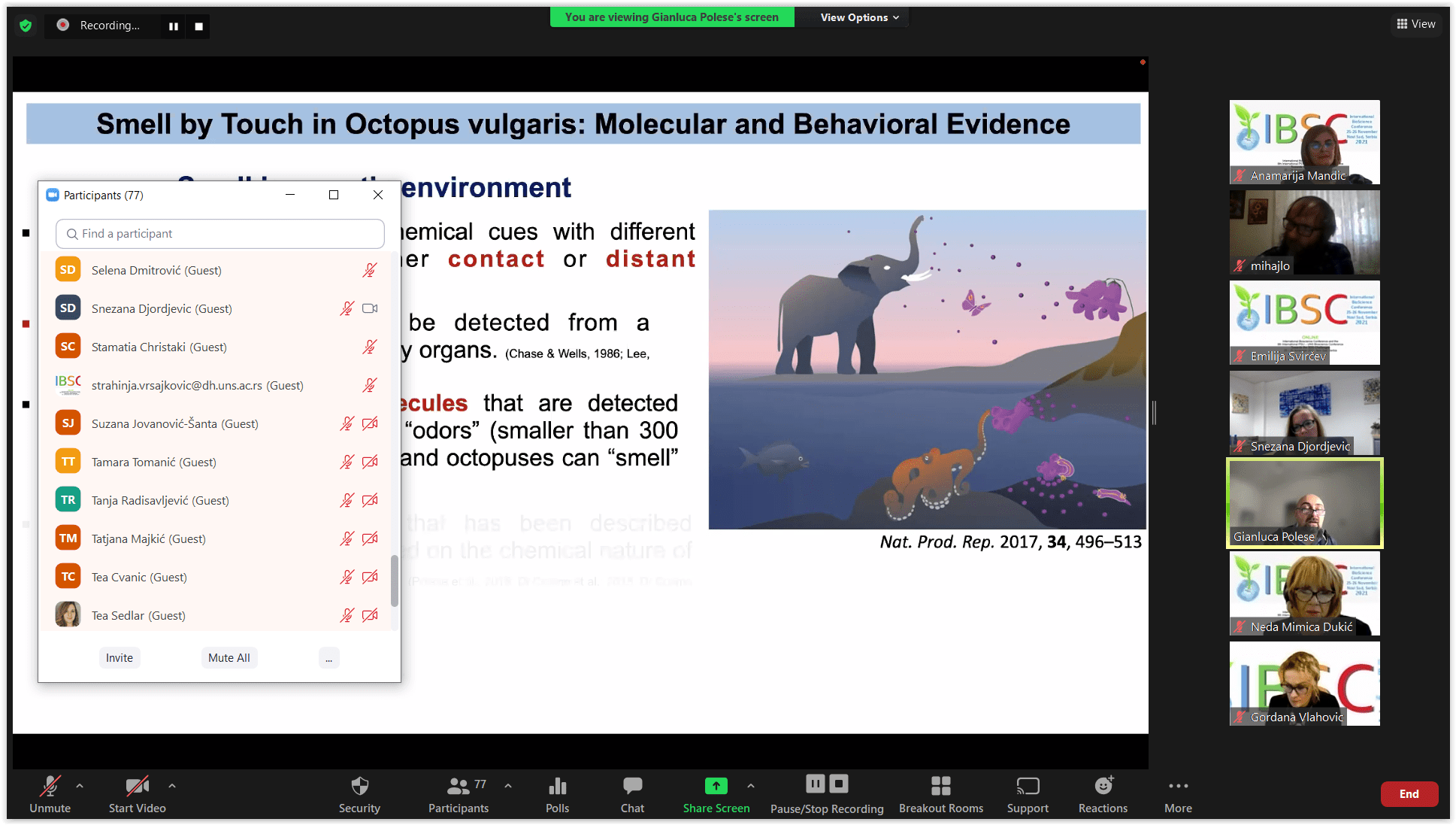Click Stamatia Christaki's muted mic icon
Screen dimensions: 1456x825
pyautogui.click(x=370, y=347)
